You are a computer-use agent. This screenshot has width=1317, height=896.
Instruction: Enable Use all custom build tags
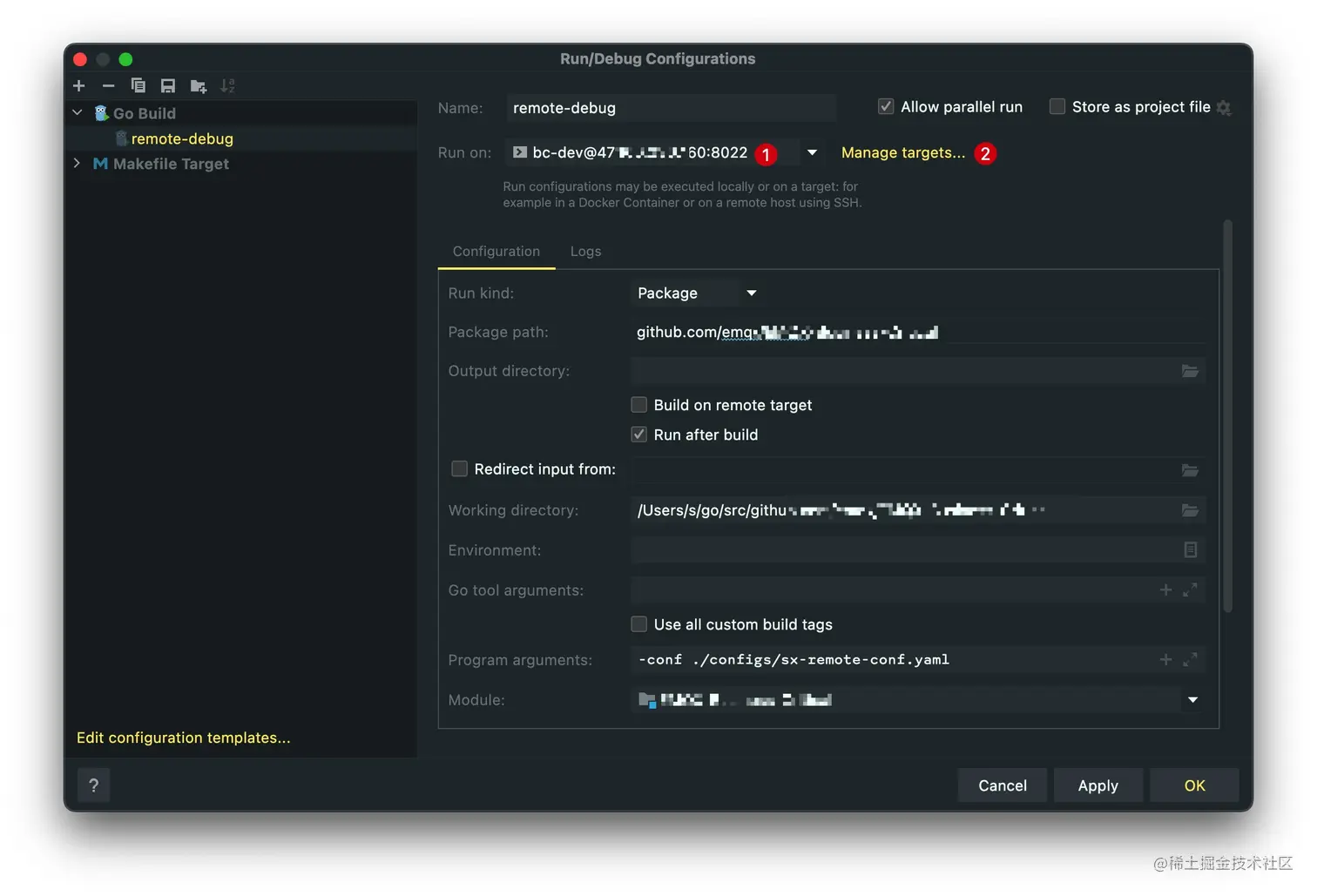639,624
